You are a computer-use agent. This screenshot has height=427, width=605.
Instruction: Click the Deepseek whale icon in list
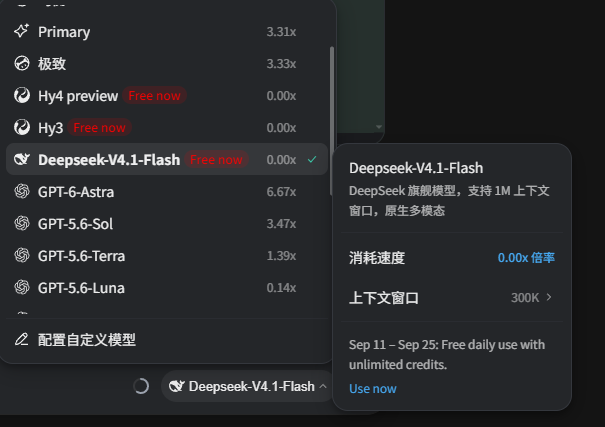pos(22,159)
